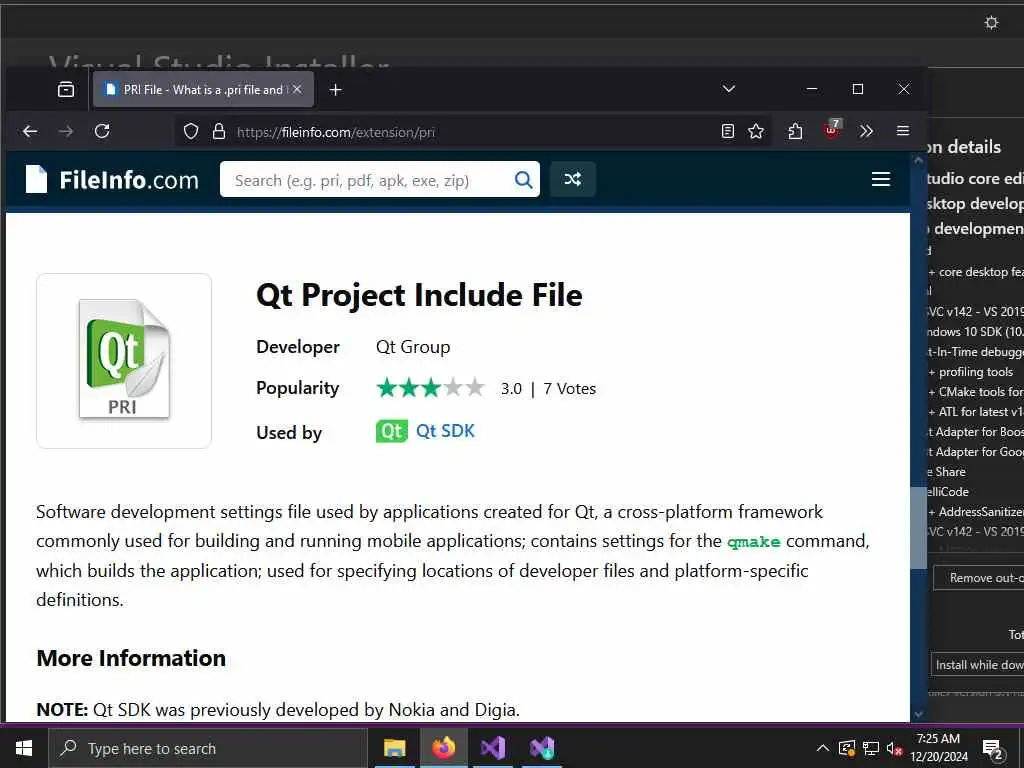1024x768 pixels.
Task: Select the qmake command text
Action: point(754,542)
